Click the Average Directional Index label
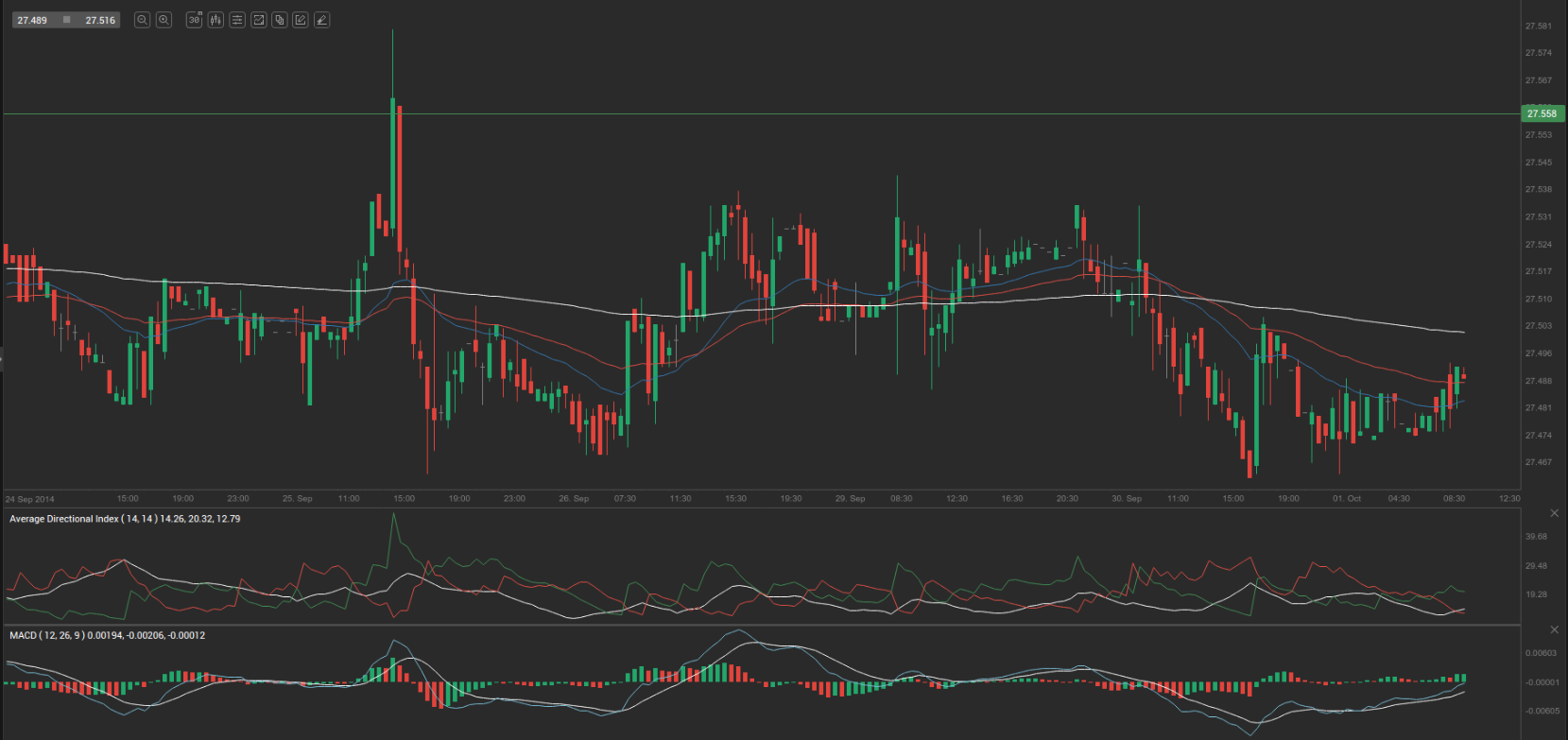This screenshot has height=740, width=1568. tap(64, 519)
